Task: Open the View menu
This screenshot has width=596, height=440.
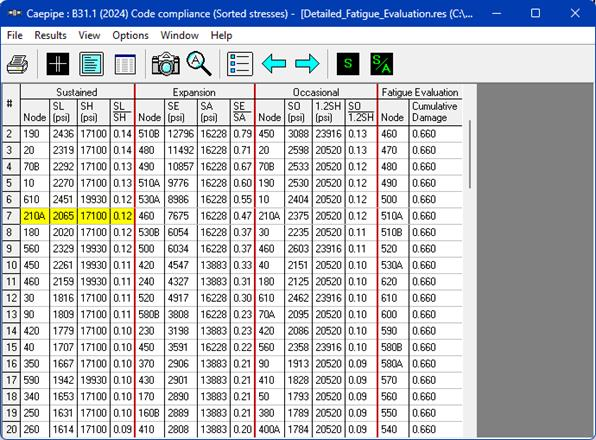Action: [x=89, y=35]
